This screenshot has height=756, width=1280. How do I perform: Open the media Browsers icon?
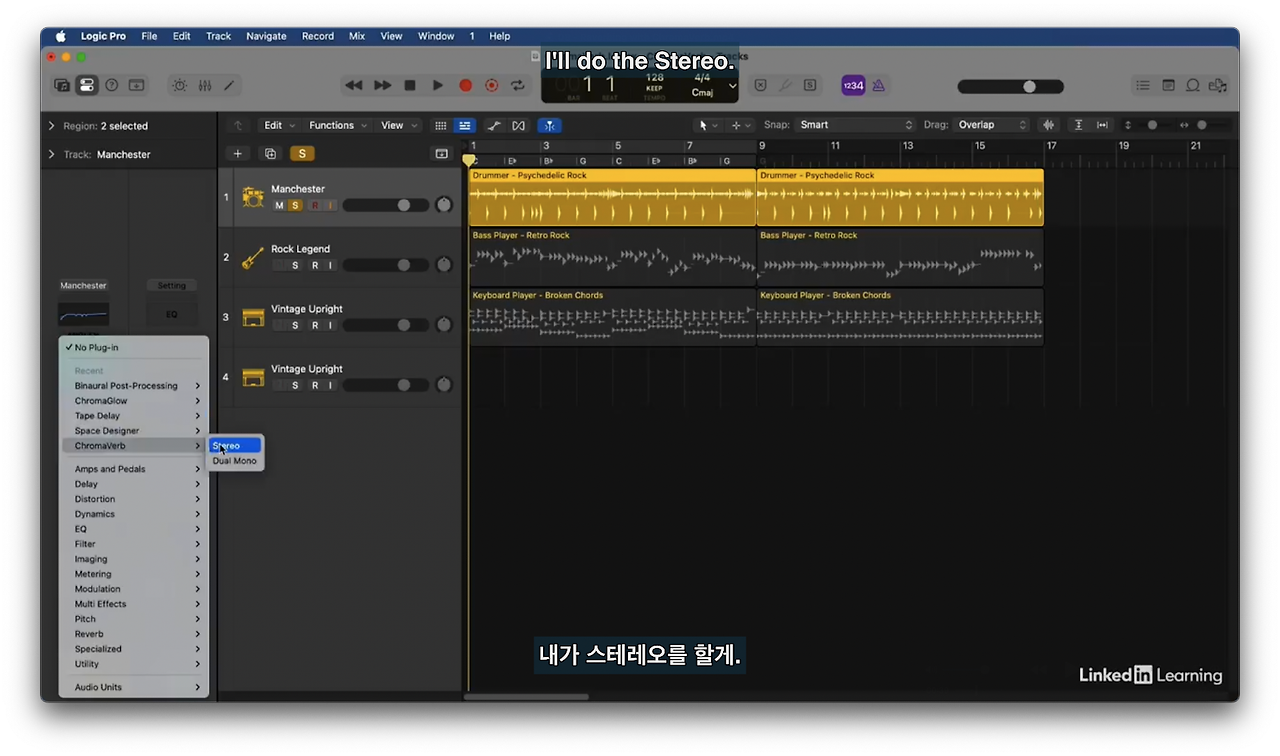click(x=1218, y=86)
